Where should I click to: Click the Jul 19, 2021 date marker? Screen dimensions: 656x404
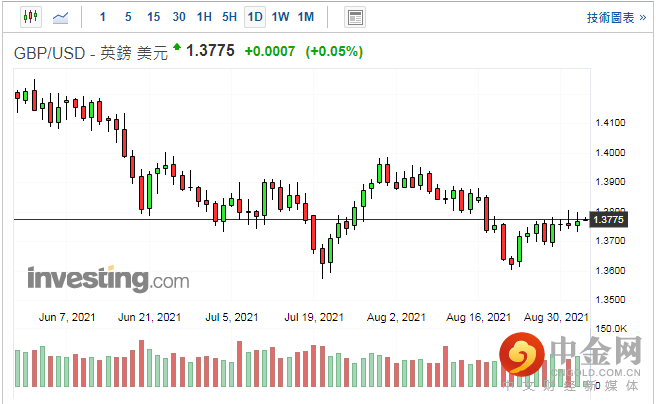click(313, 316)
